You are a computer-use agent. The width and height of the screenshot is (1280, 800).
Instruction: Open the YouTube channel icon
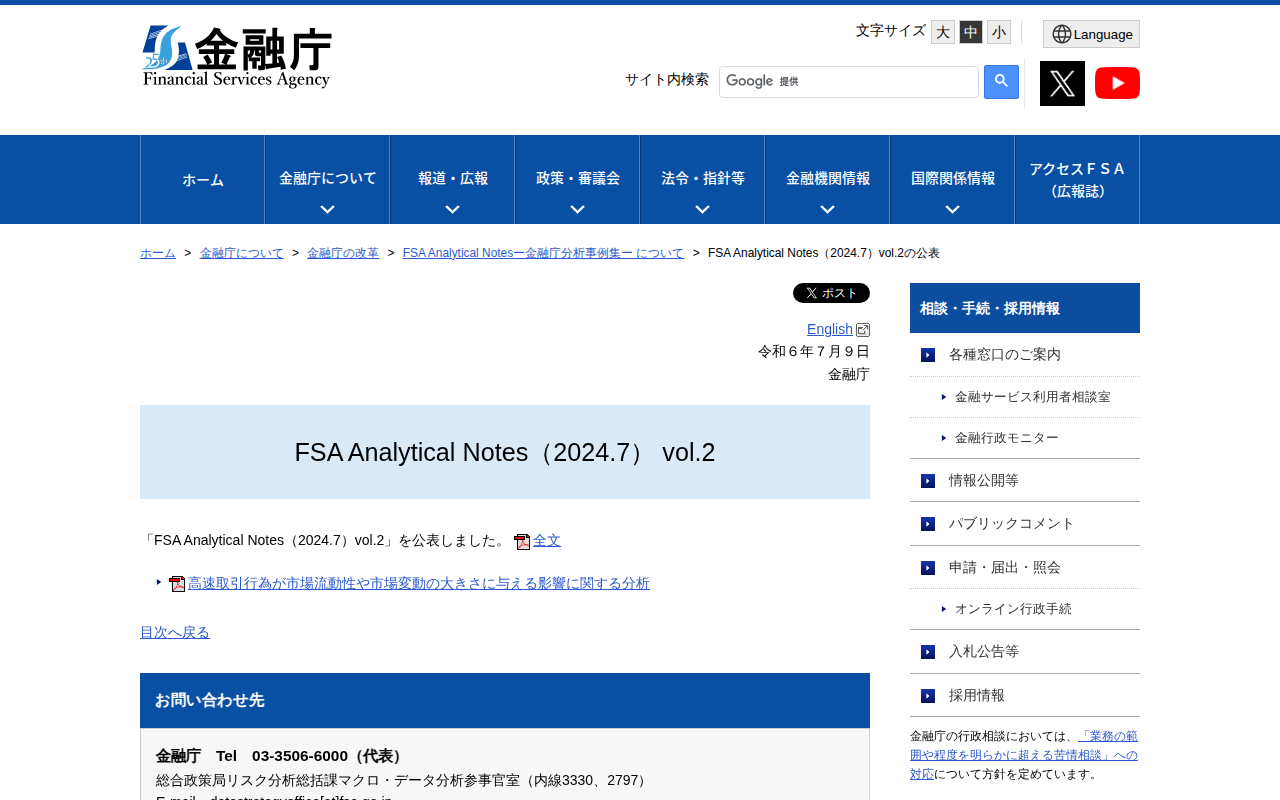click(x=1117, y=83)
